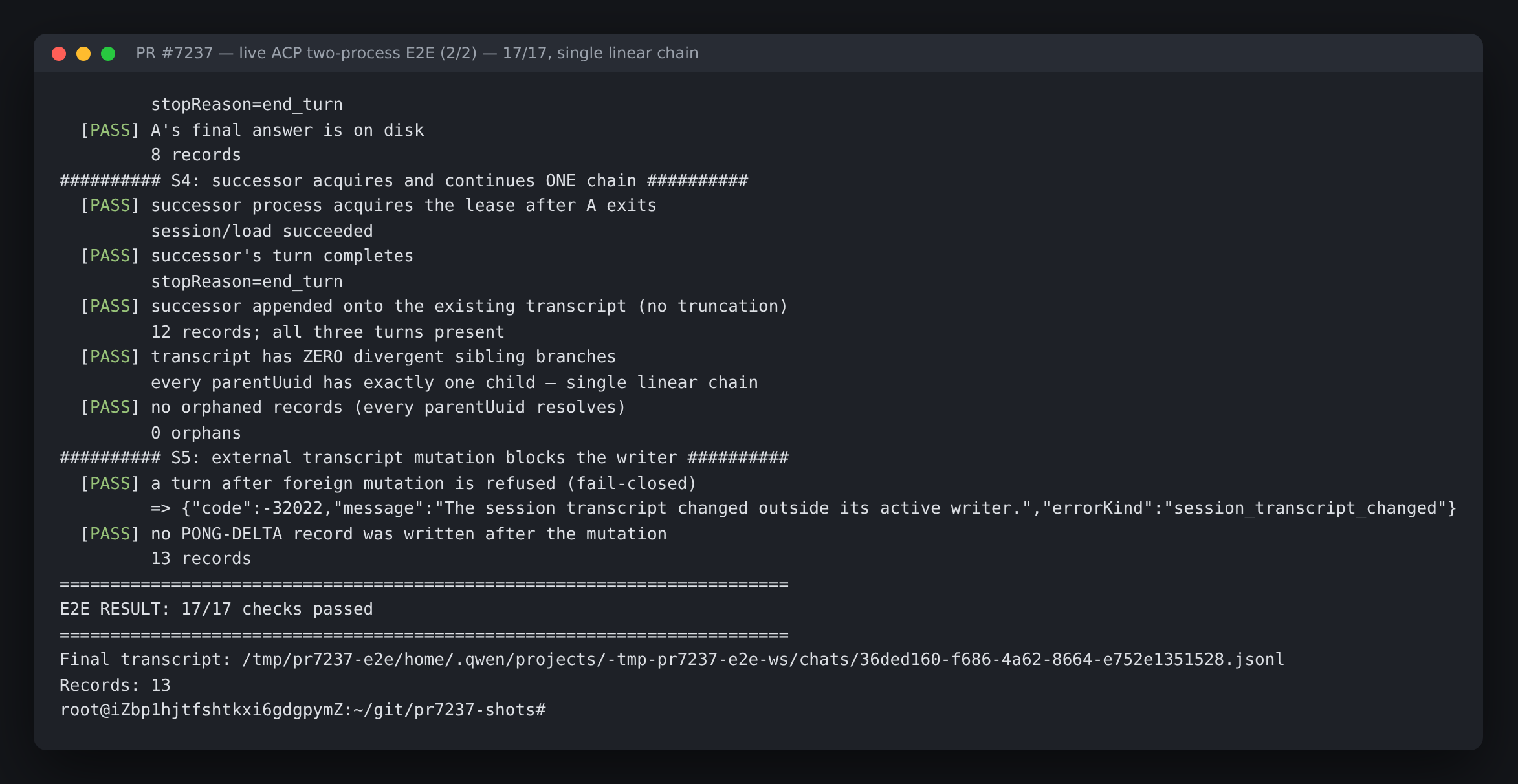Click the PASS tag for lease acquisition line
1518x784 pixels.
(110, 205)
